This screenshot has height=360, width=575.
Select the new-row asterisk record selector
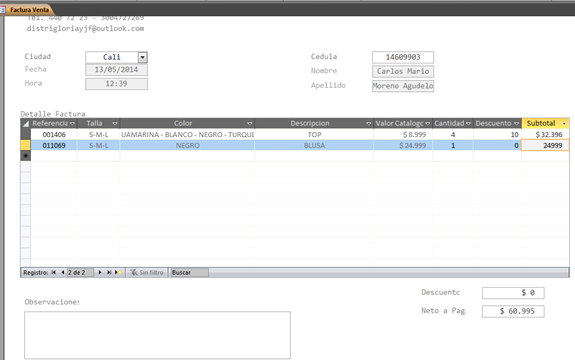point(26,156)
